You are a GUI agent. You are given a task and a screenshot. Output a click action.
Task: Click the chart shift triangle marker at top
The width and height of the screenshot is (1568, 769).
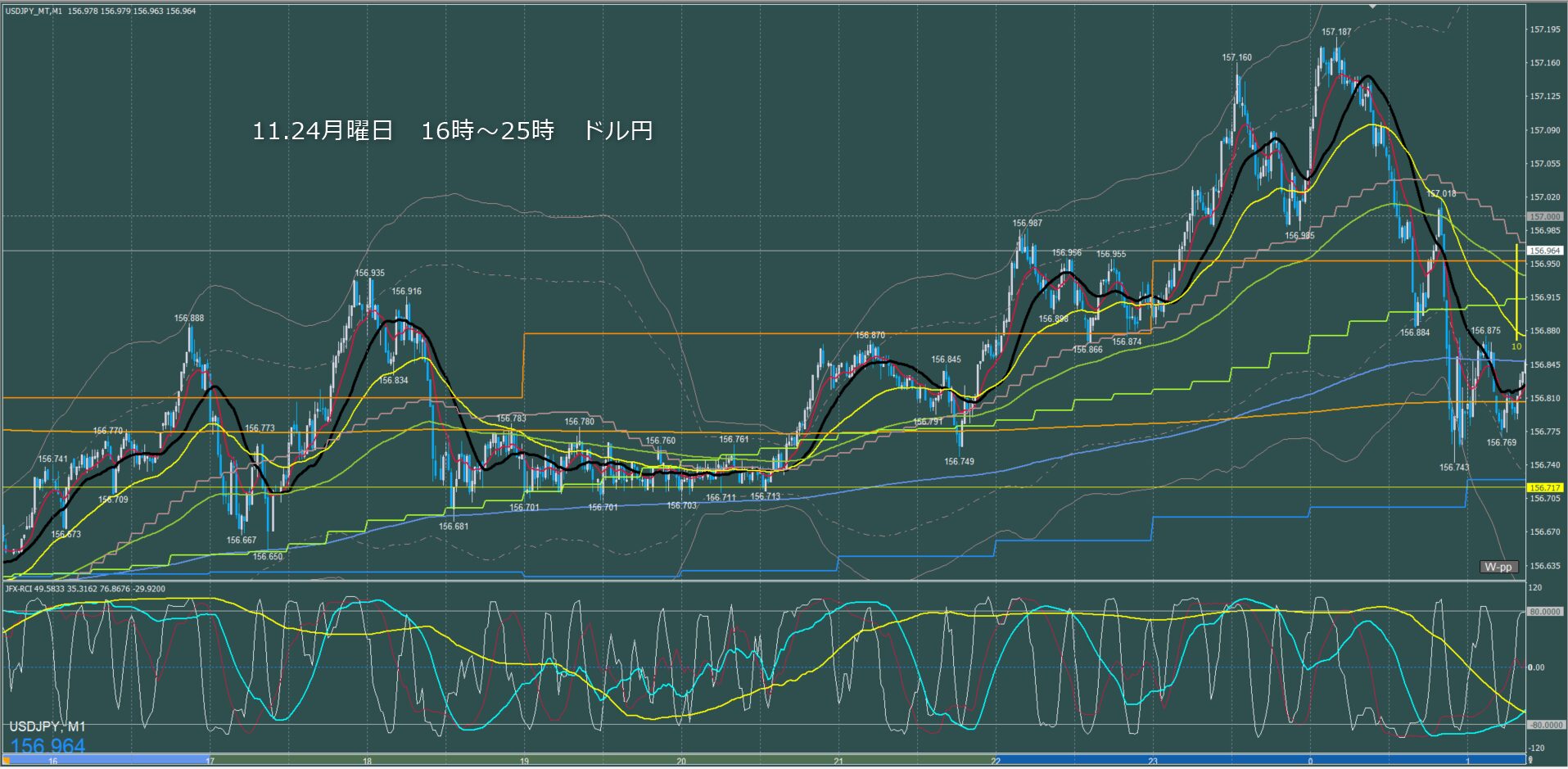point(1373,5)
